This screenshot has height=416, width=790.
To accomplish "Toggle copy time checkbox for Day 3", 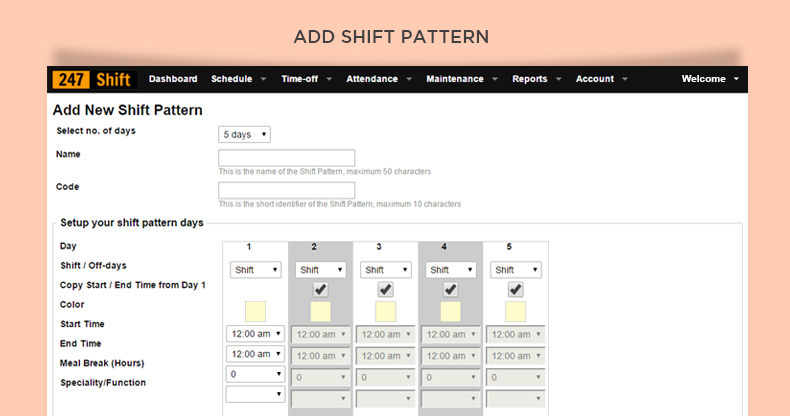I will [385, 289].
